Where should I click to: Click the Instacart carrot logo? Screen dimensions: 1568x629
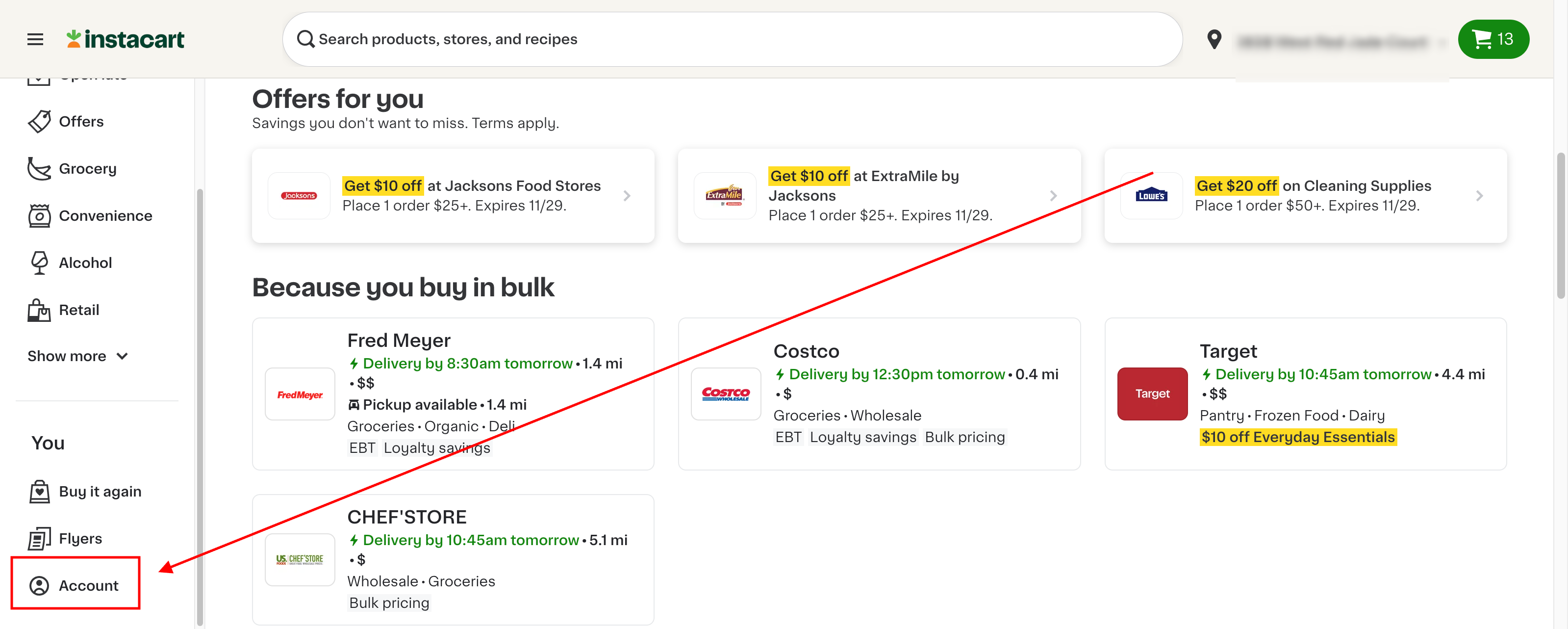(126, 40)
